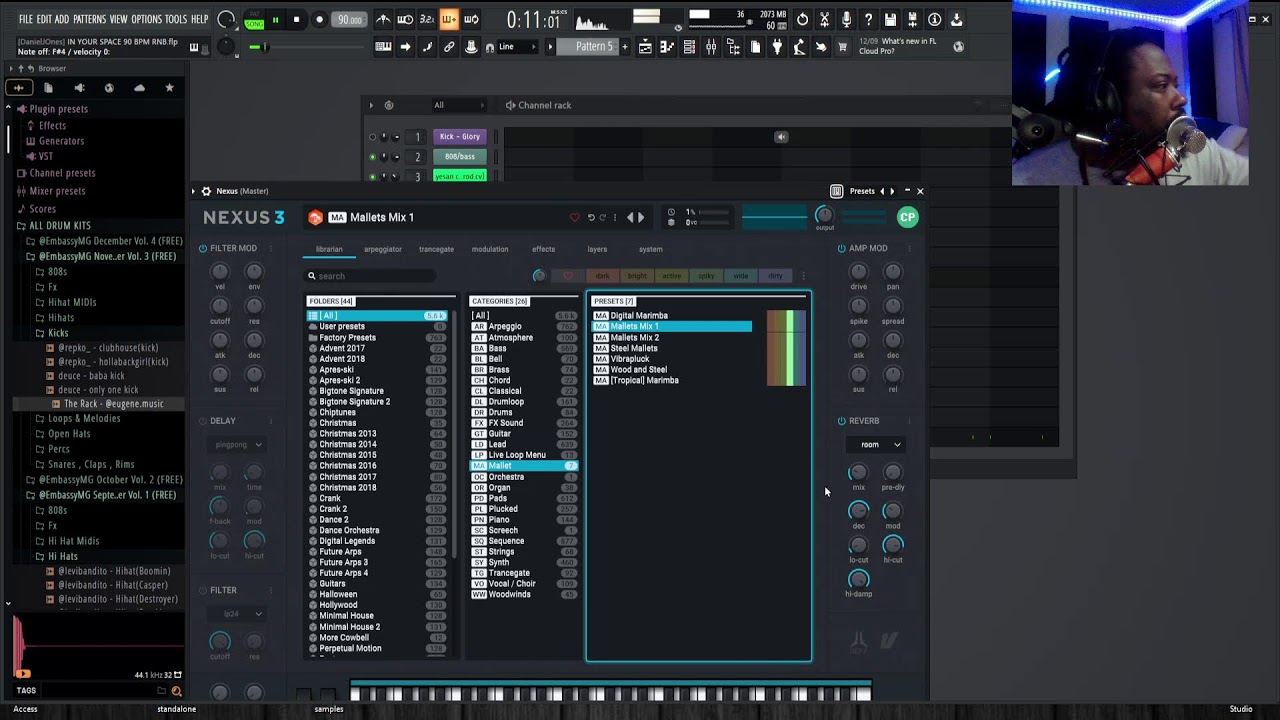
Task: Toggle FILTER MOD power button
Action: pyautogui.click(x=203, y=248)
